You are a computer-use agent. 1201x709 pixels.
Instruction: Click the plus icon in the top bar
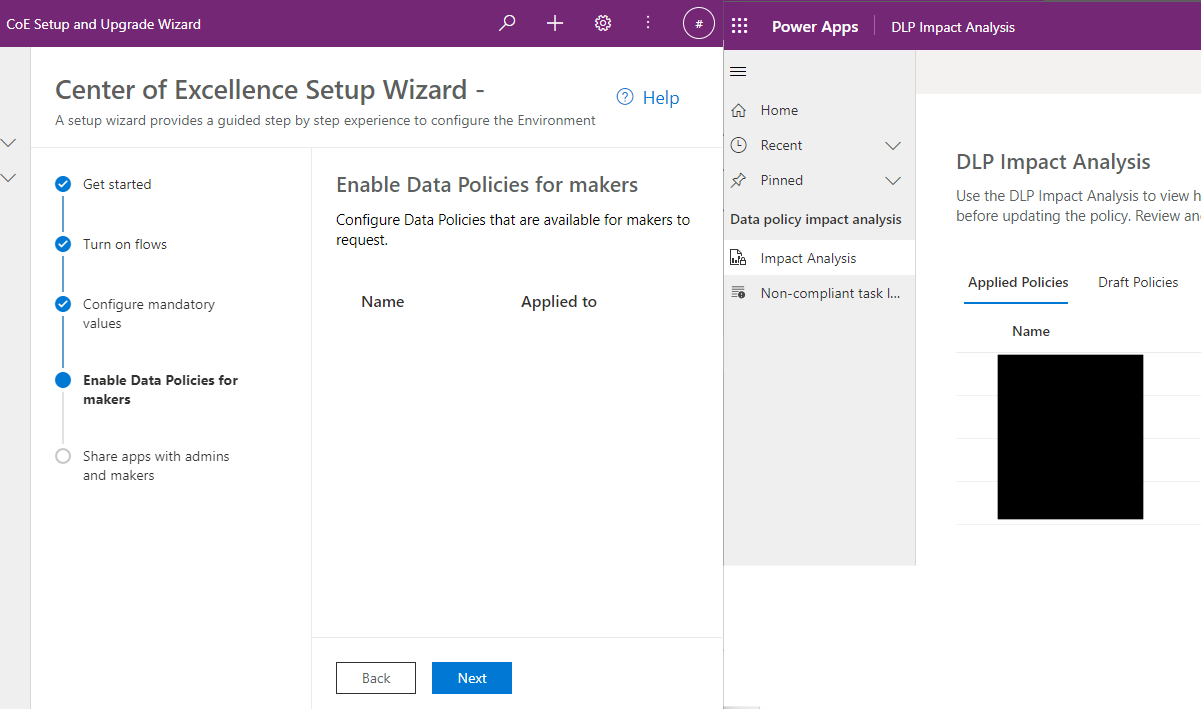[554, 22]
